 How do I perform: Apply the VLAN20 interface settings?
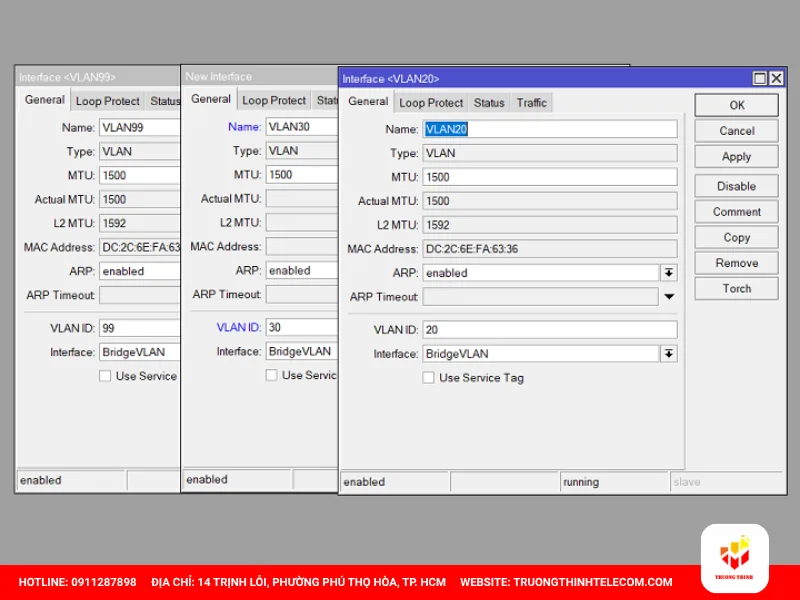click(736, 156)
